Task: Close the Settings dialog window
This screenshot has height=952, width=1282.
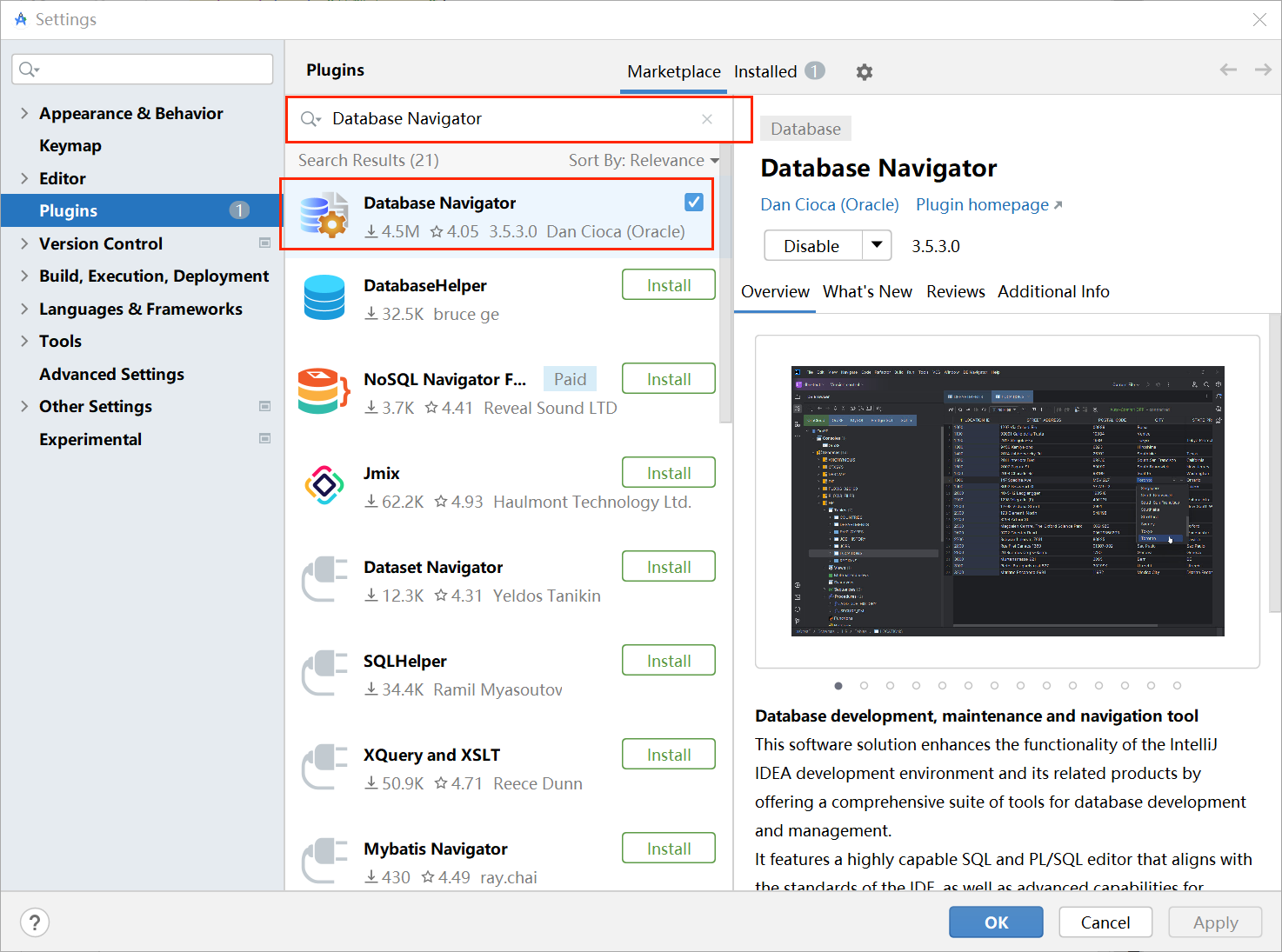Action: point(1259,19)
